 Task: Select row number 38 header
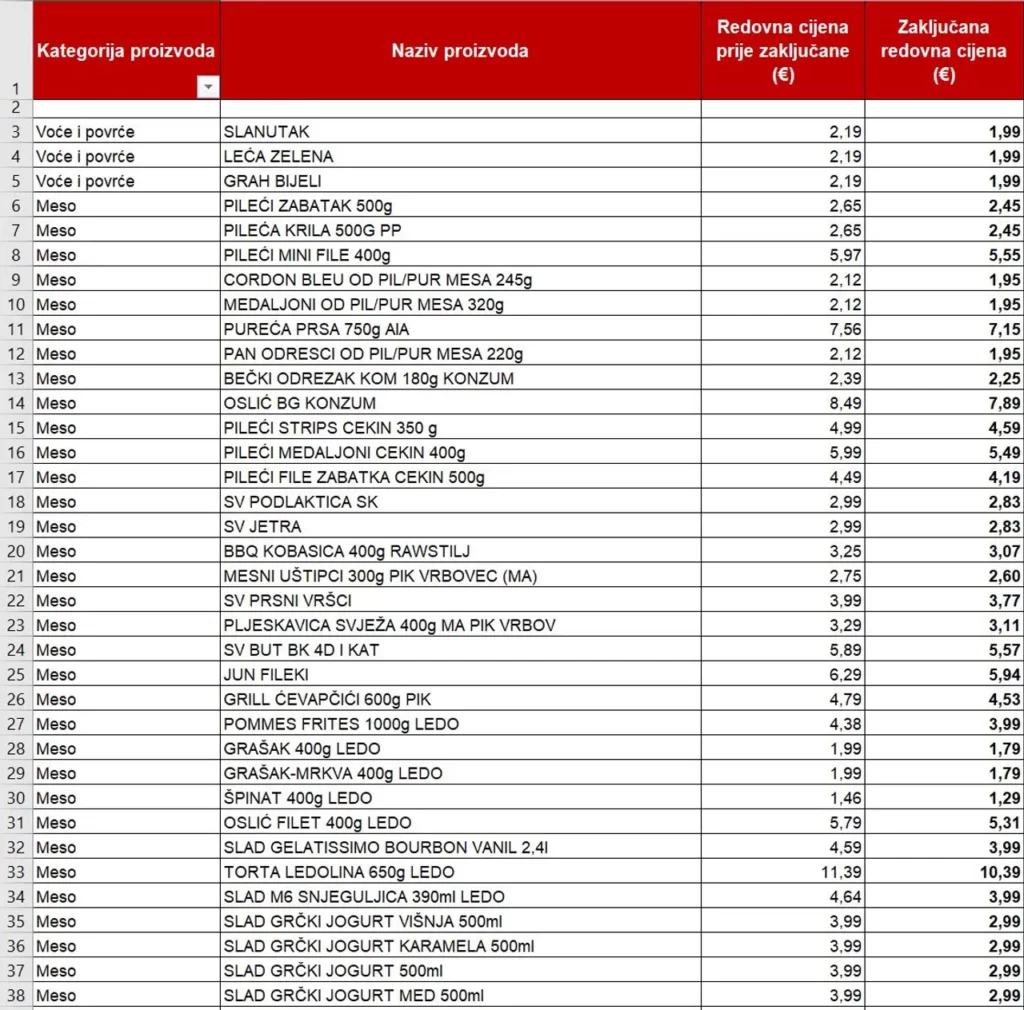[x=16, y=995]
